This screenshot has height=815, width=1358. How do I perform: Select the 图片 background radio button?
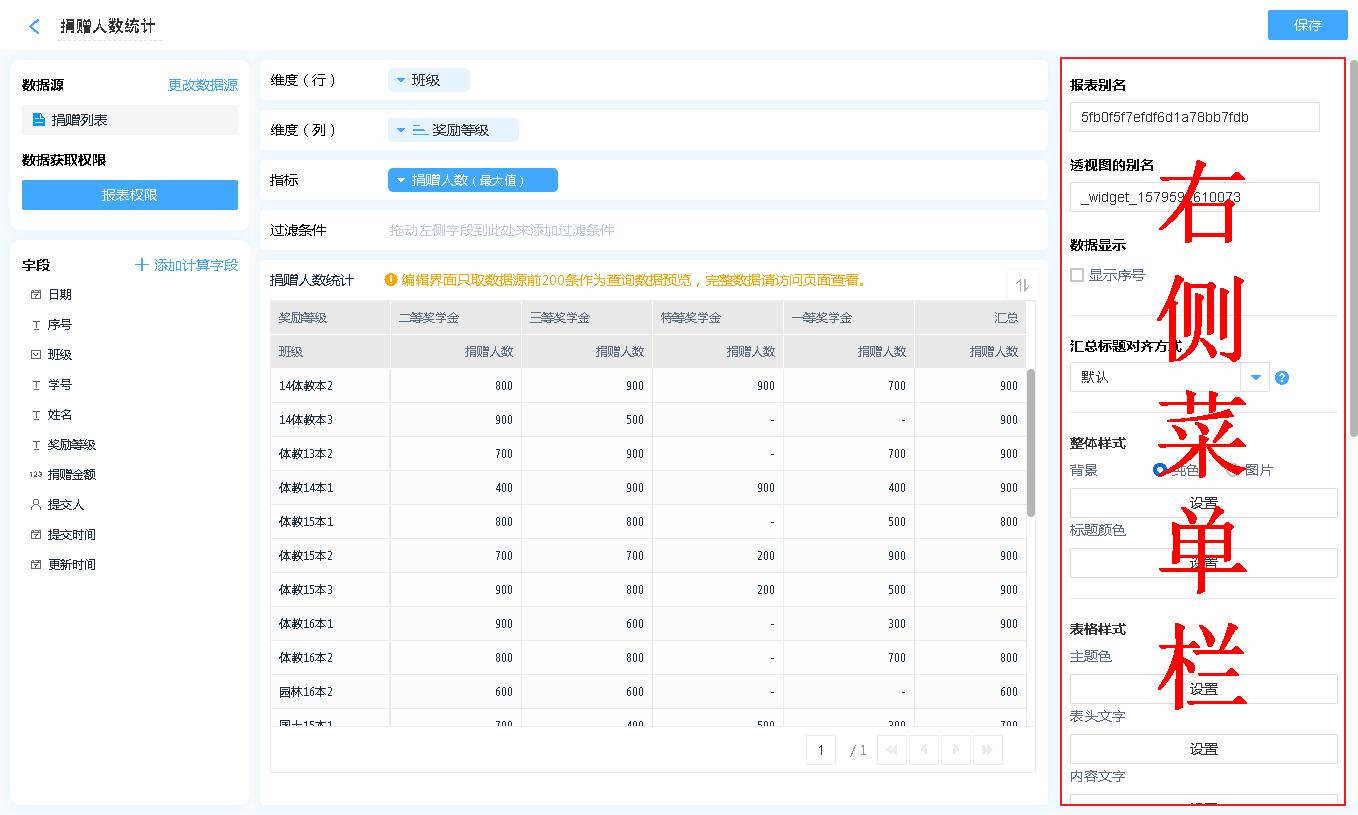1234,470
